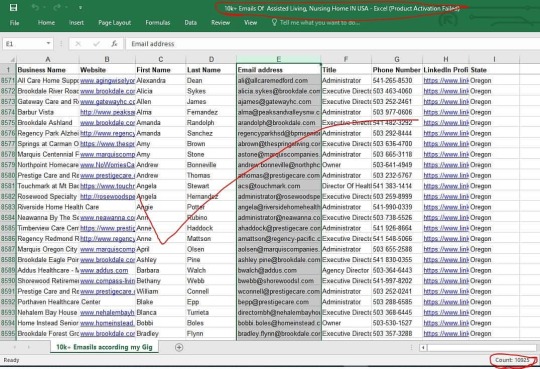Open the File menu
The height and width of the screenshot is (369, 540).
point(14,23)
